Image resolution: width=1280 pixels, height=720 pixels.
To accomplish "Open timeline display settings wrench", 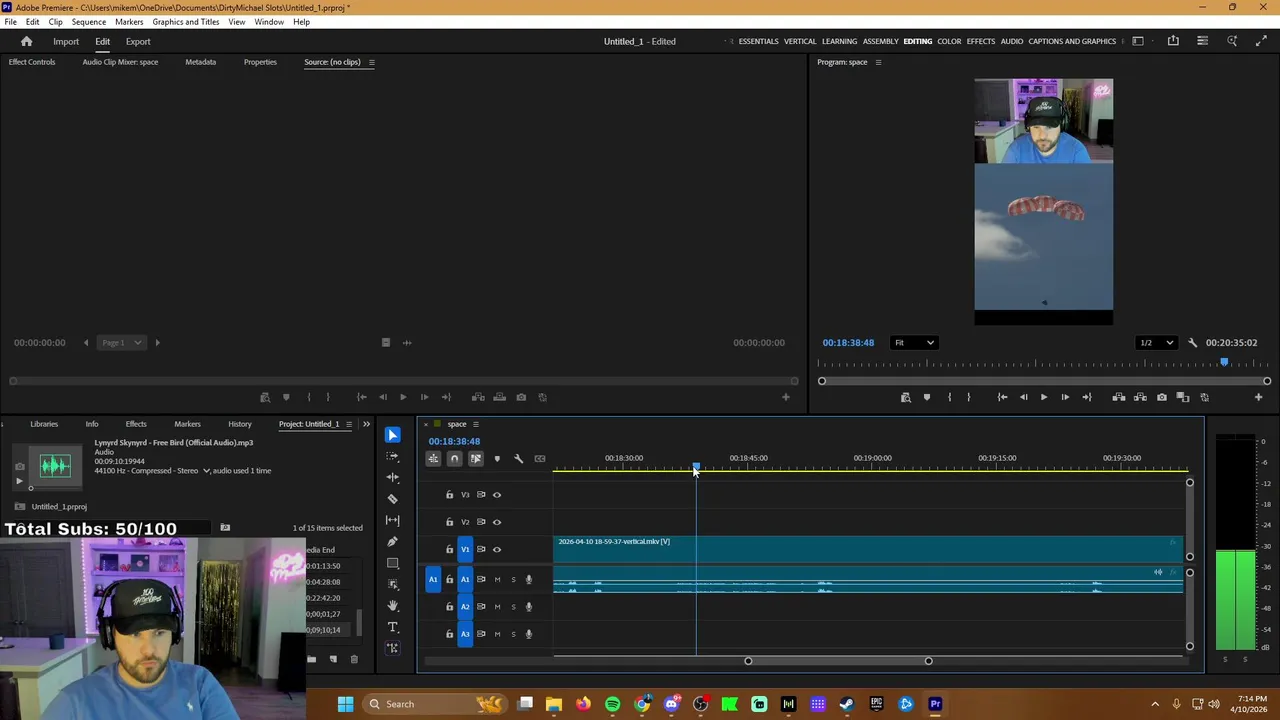I will 518,459.
